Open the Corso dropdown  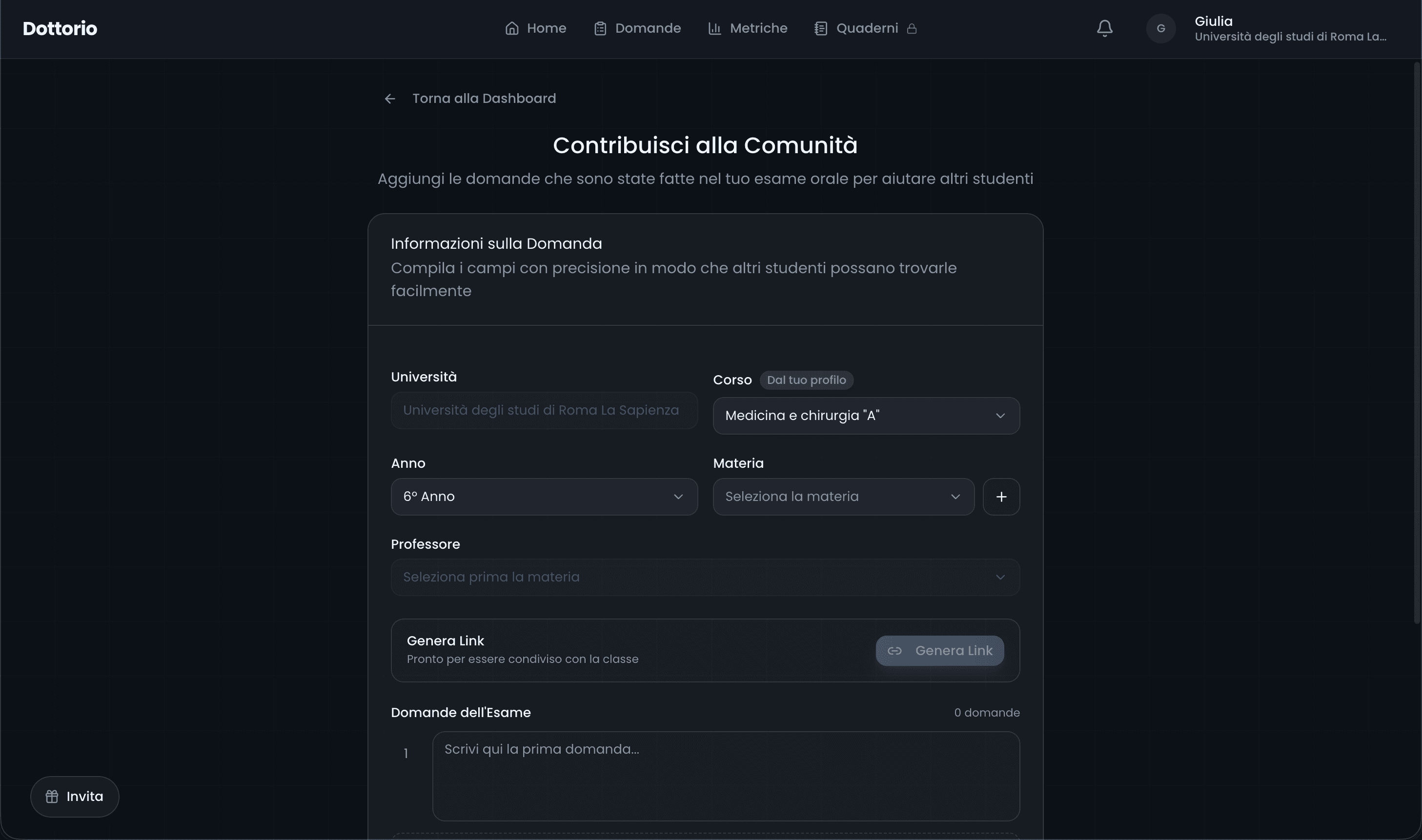(866, 416)
